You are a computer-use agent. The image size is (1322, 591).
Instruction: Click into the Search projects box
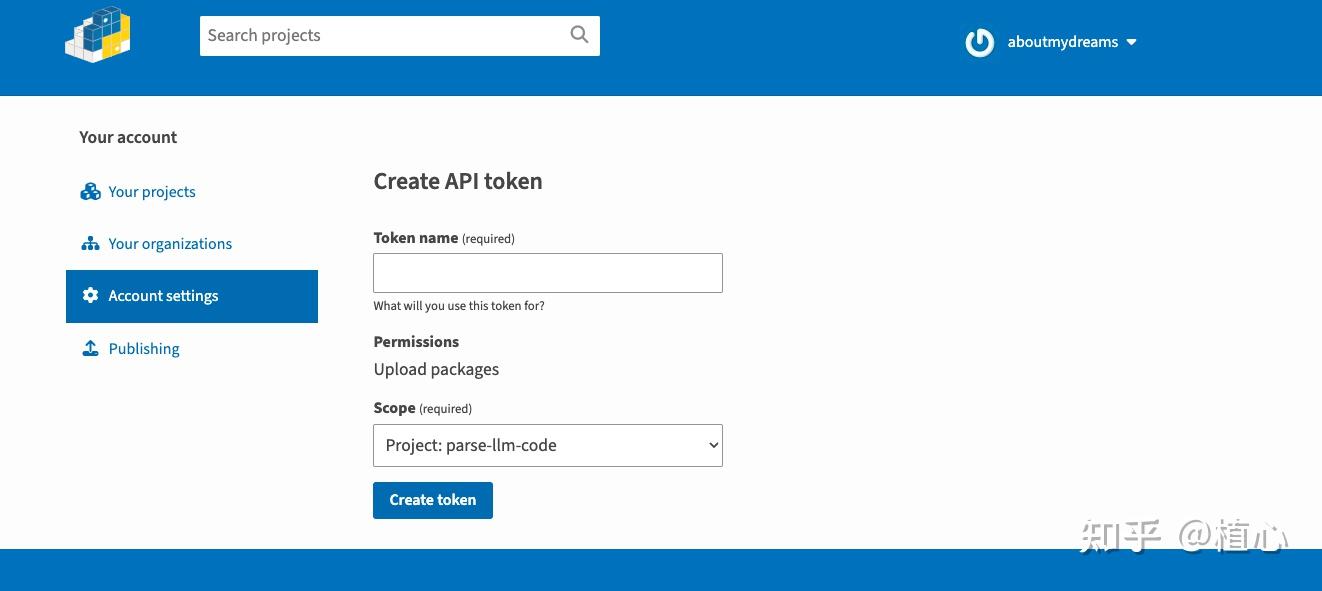[380, 36]
